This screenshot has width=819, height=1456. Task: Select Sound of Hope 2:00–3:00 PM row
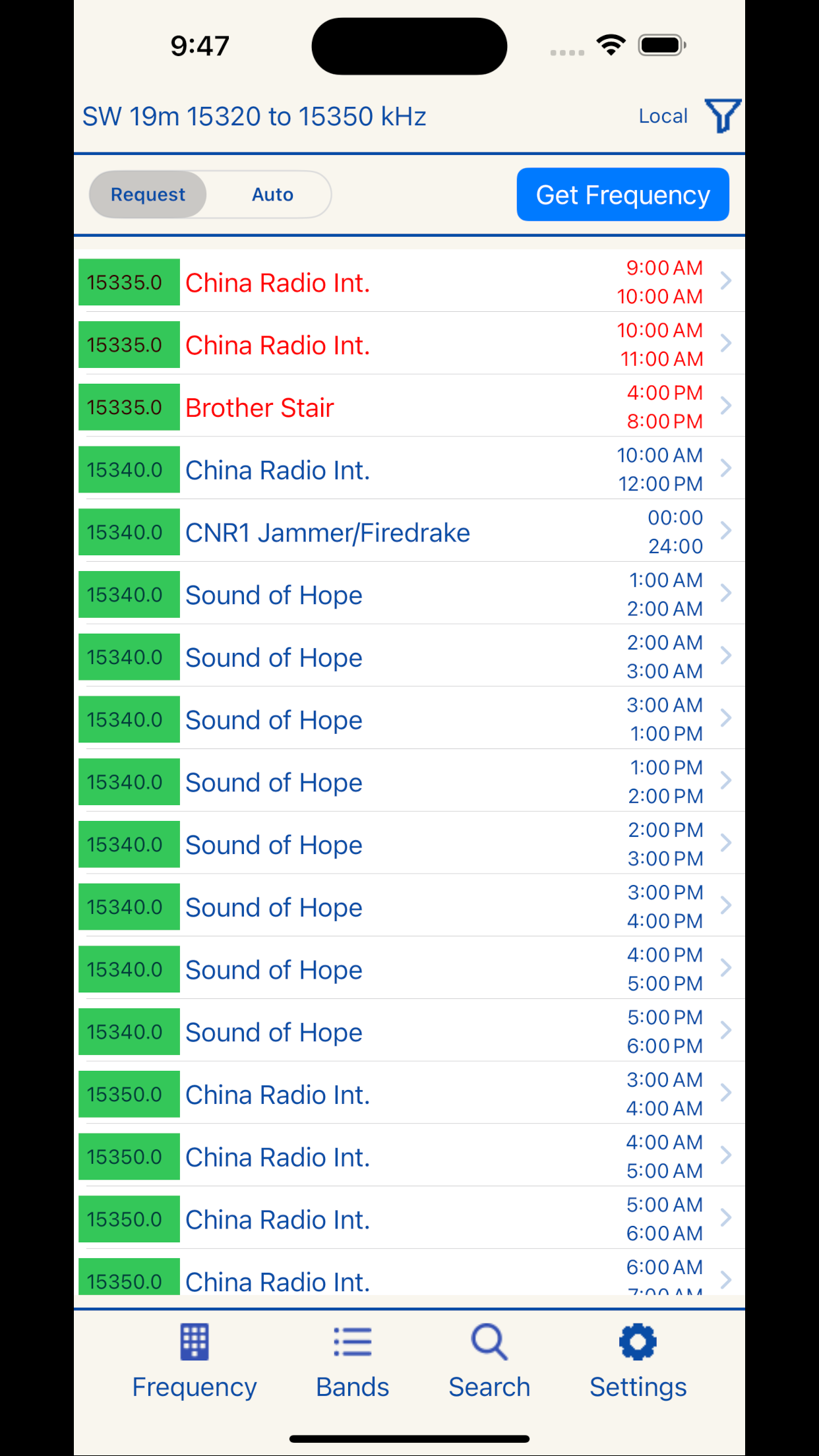(x=409, y=844)
